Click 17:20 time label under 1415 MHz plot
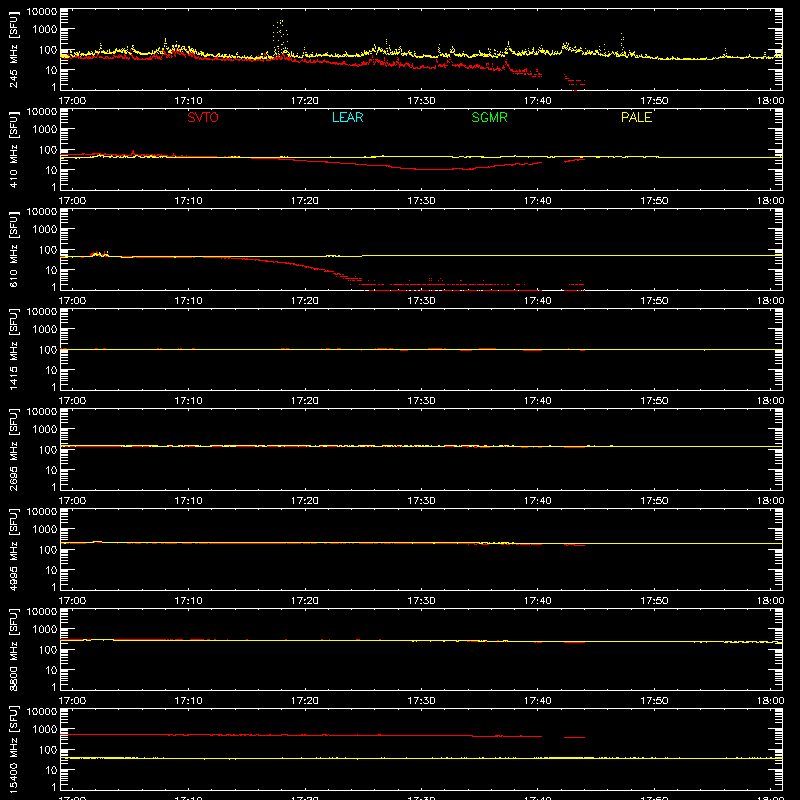 pyautogui.click(x=305, y=401)
